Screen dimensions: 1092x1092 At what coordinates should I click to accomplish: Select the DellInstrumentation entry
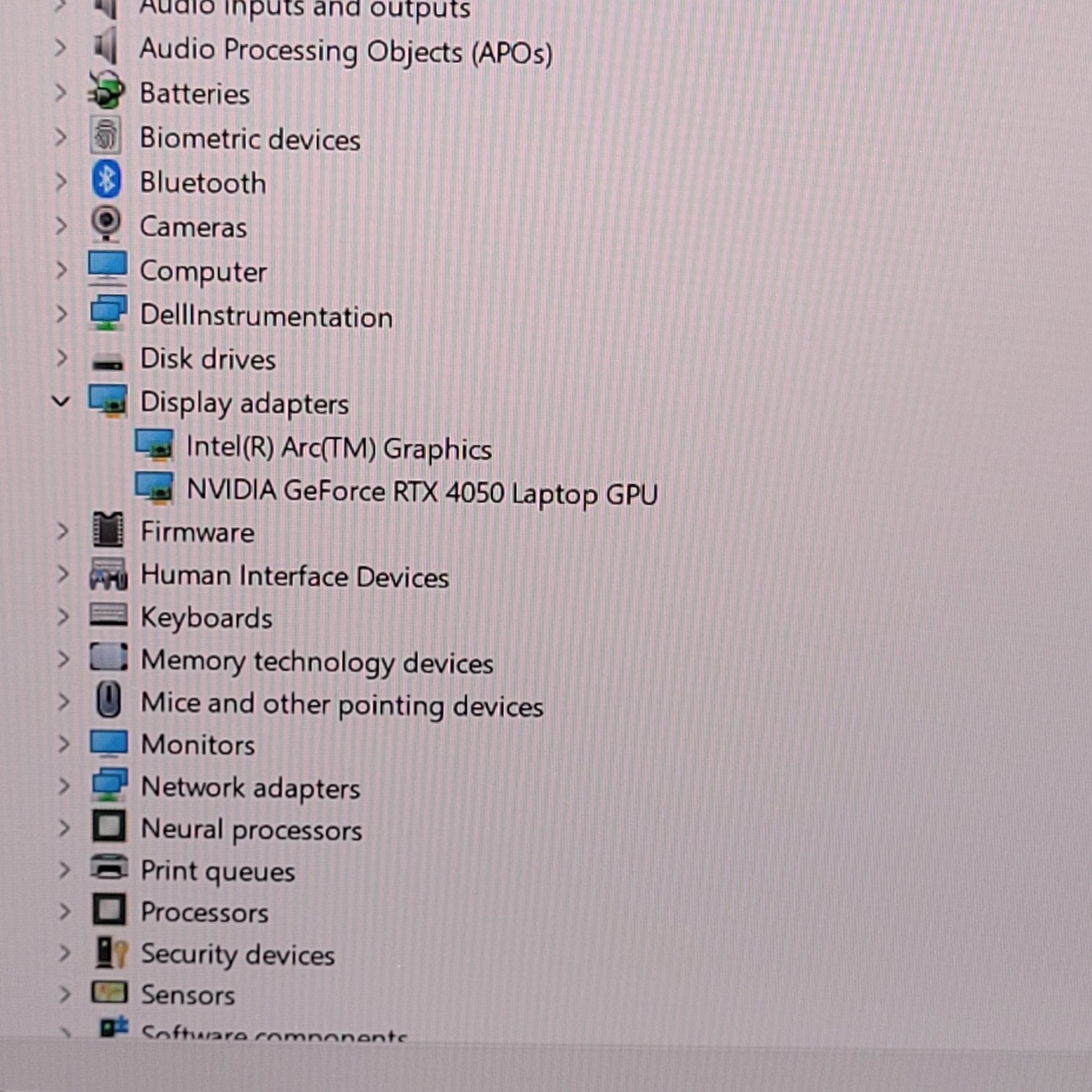(x=266, y=316)
